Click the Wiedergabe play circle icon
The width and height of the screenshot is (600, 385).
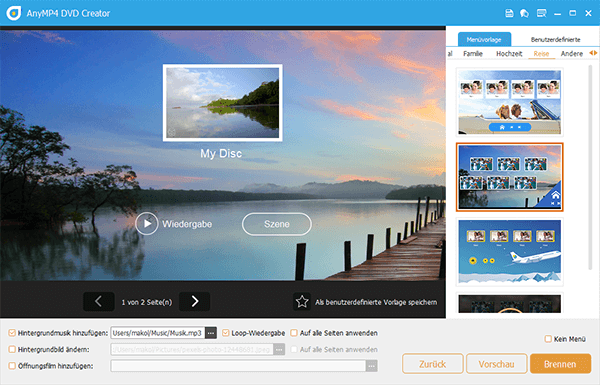pyautogui.click(x=147, y=223)
